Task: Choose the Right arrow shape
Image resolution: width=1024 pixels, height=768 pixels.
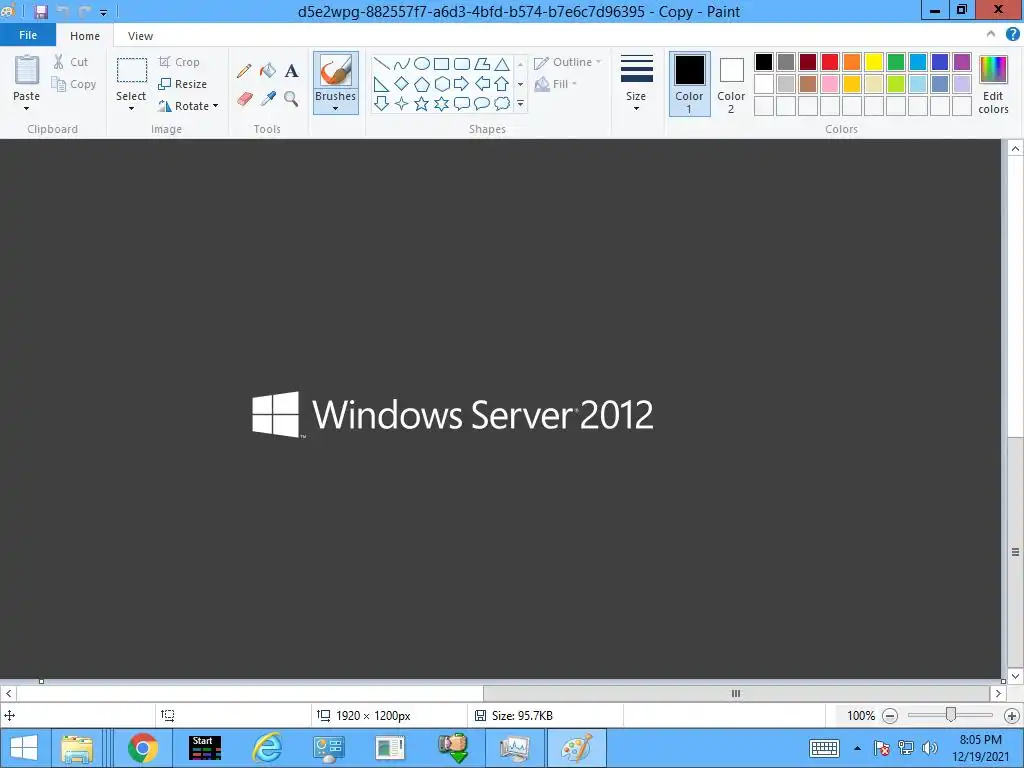Action: click(462, 84)
